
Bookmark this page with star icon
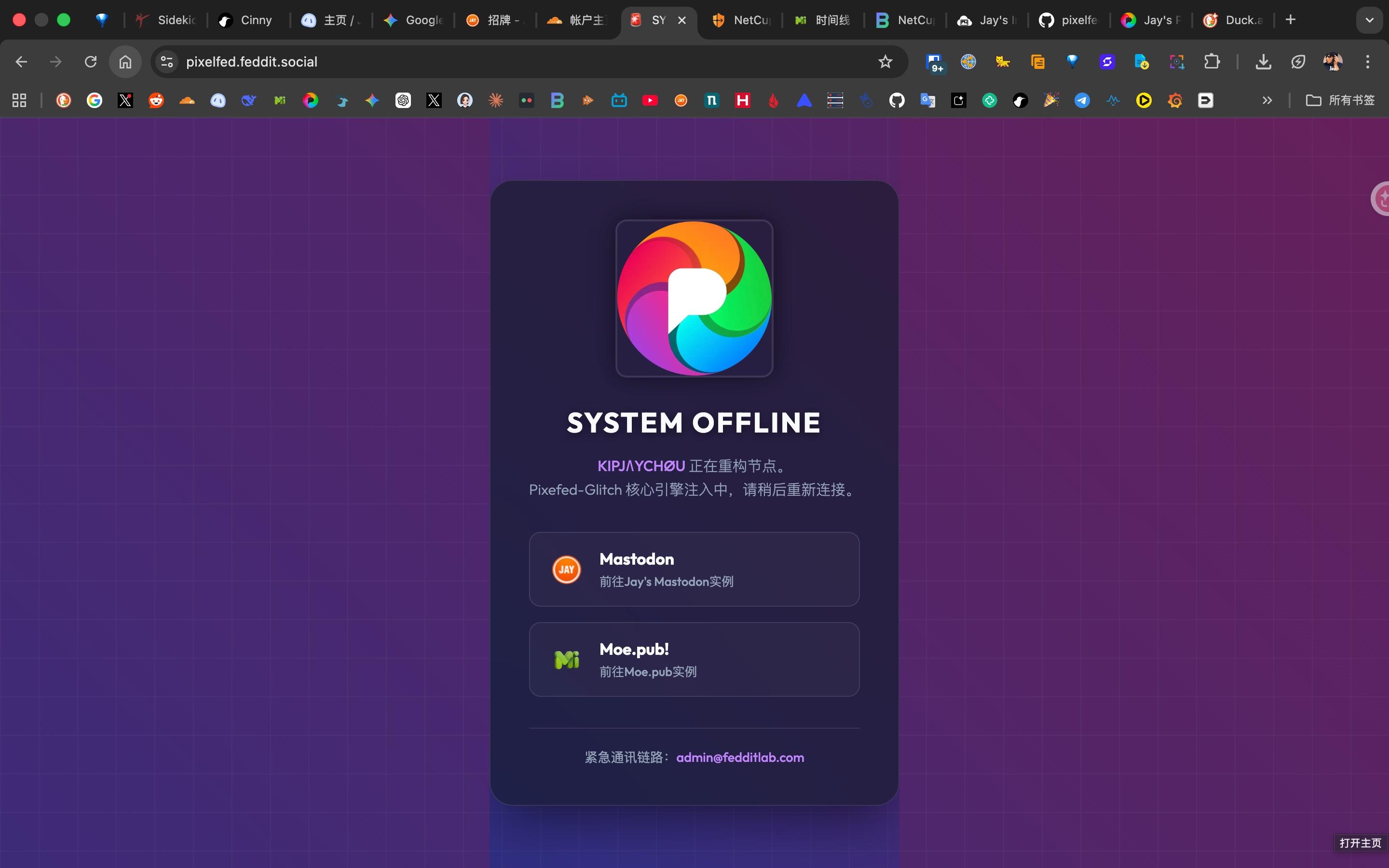[x=885, y=61]
